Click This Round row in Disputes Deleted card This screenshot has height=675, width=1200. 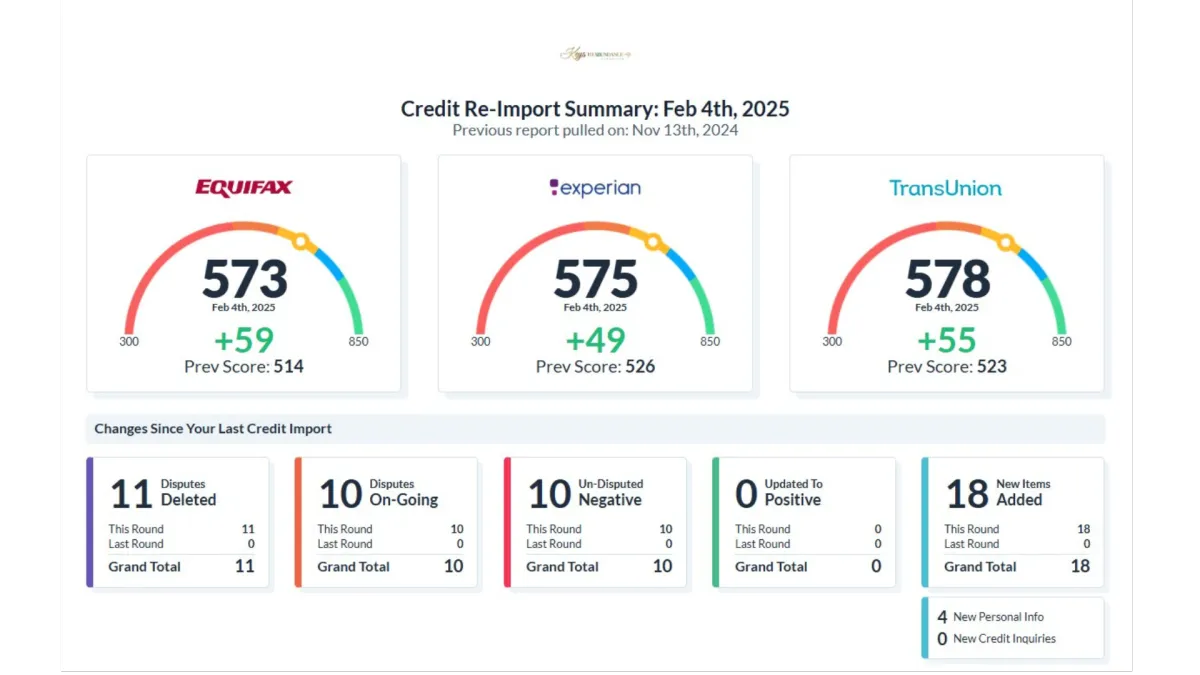click(x=181, y=529)
